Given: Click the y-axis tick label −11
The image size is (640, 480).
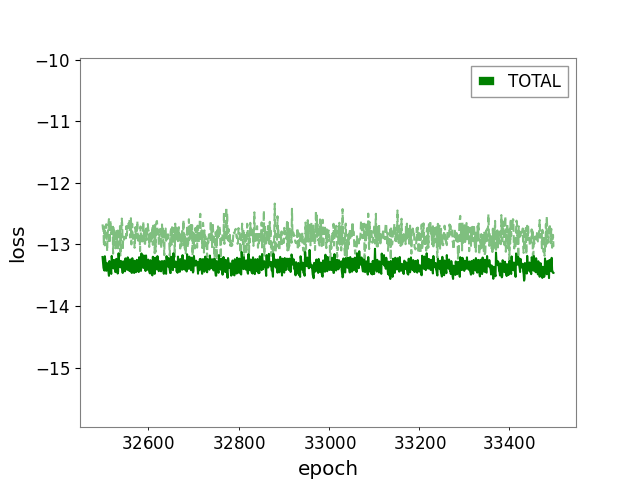Looking at the screenshot, I should pos(53,122).
